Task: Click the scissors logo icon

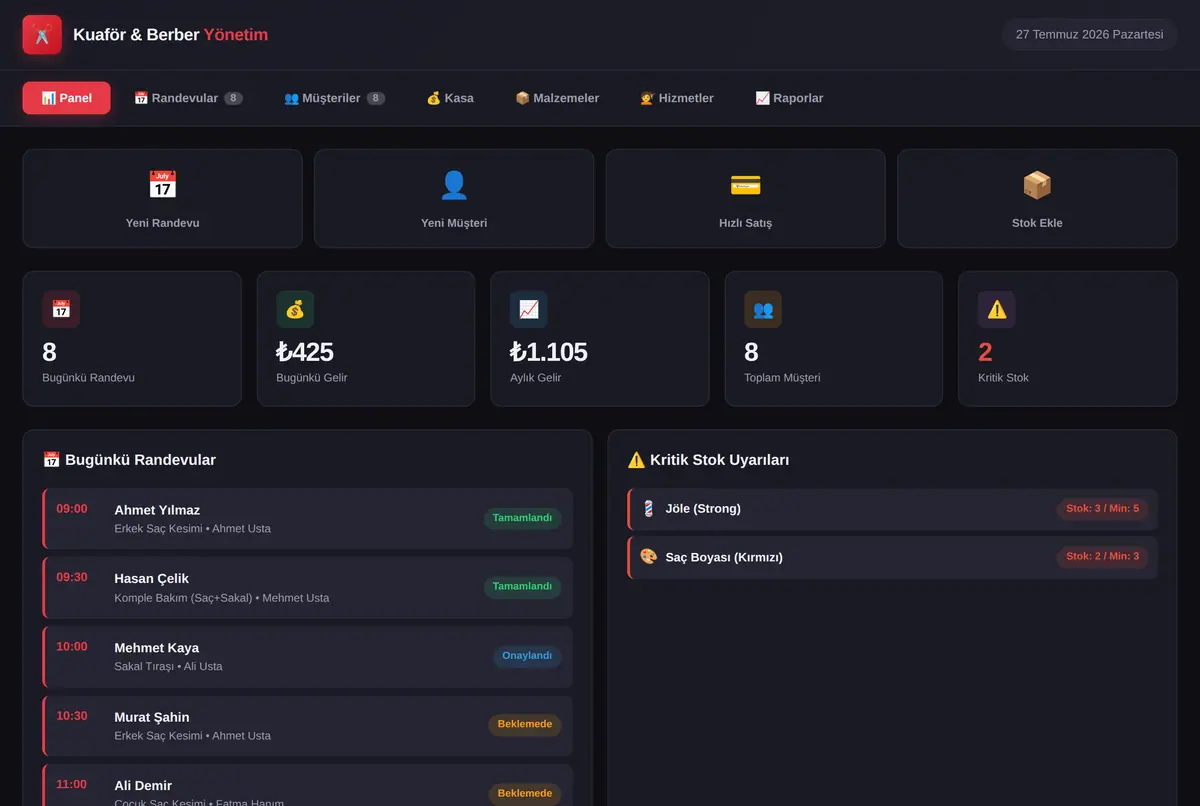Action: 42,35
